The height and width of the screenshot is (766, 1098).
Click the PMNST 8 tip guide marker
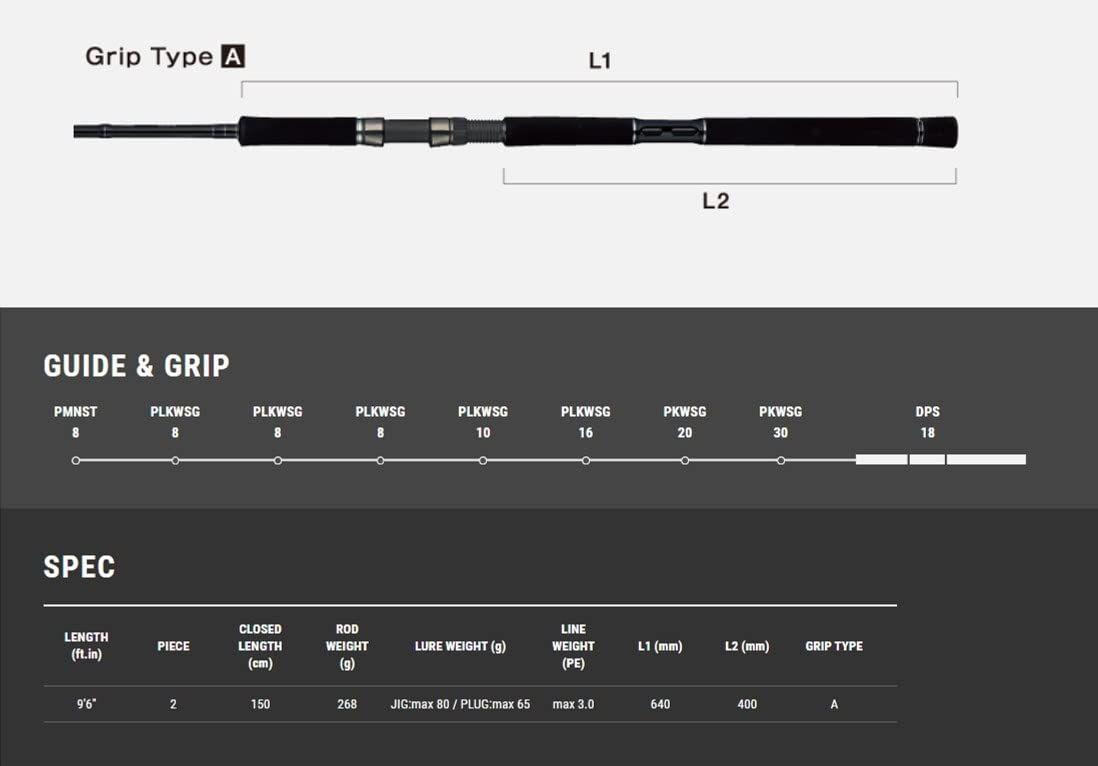pos(76,460)
